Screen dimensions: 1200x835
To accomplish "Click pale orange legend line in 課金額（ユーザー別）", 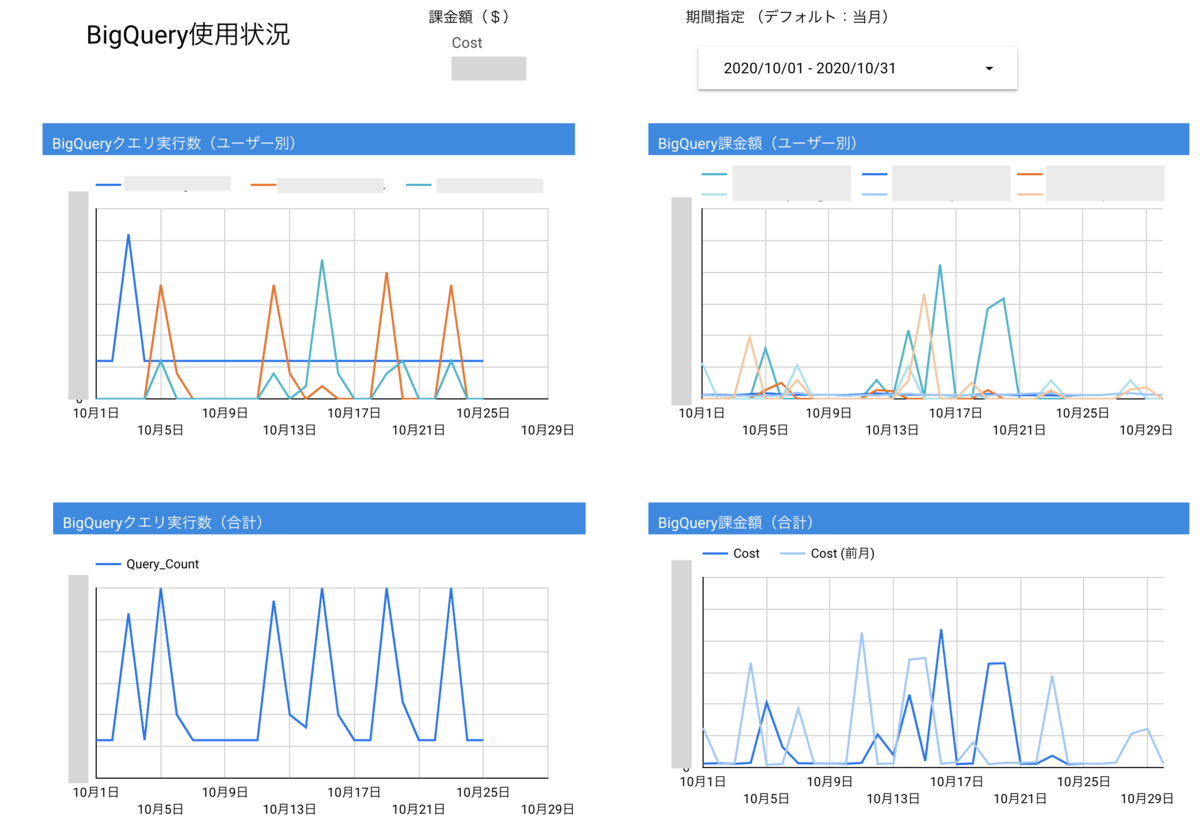I will [1029, 195].
